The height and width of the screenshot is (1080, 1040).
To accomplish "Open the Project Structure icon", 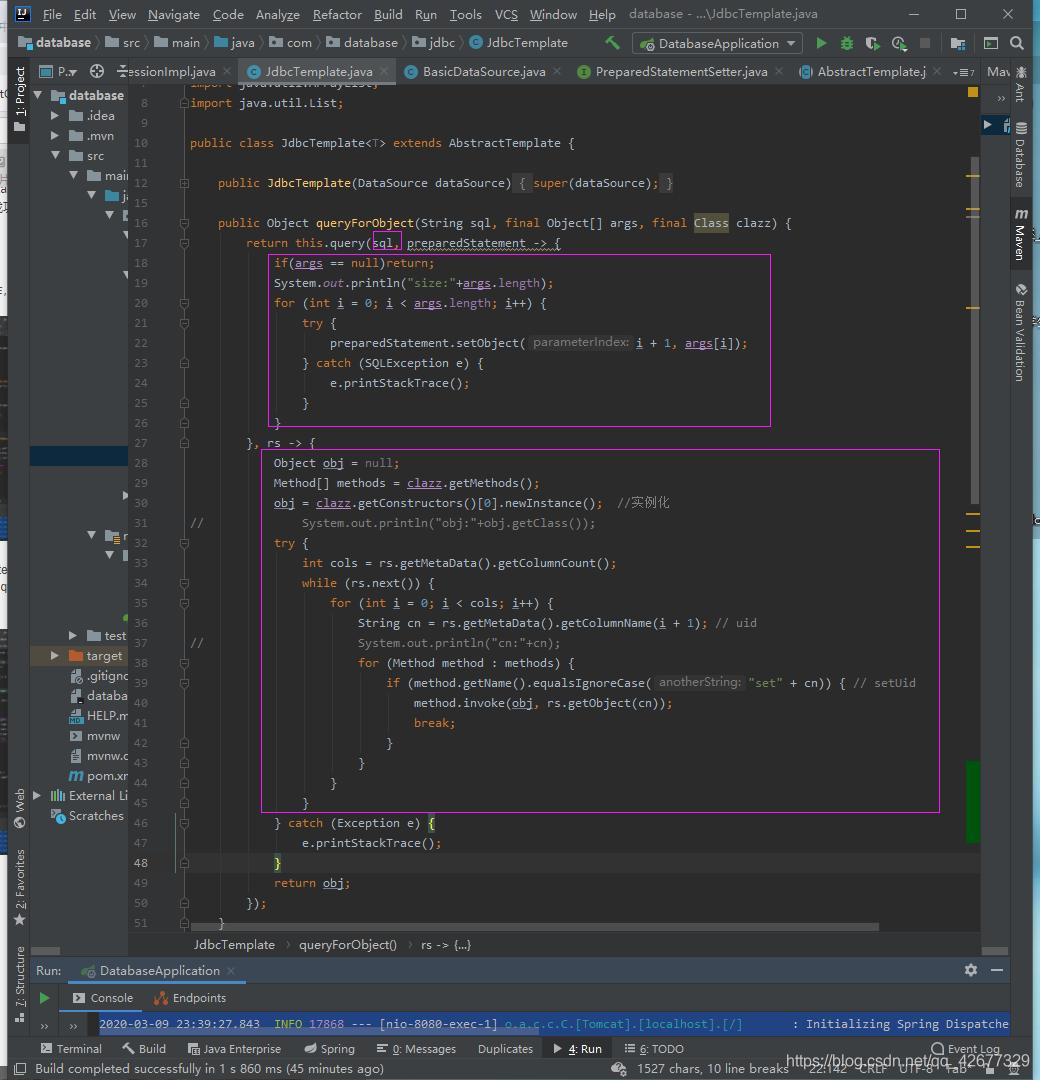I will (x=958, y=43).
